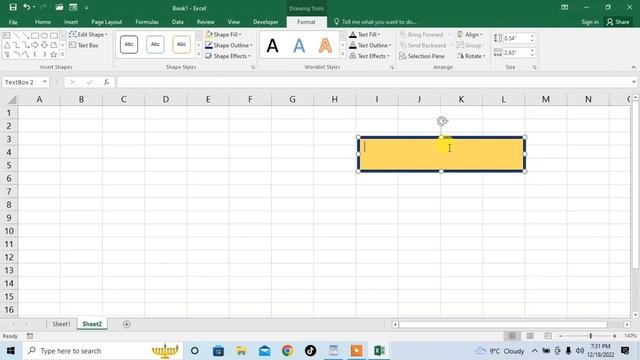Choose the orange outline Abc shape style

pyautogui.click(x=181, y=44)
